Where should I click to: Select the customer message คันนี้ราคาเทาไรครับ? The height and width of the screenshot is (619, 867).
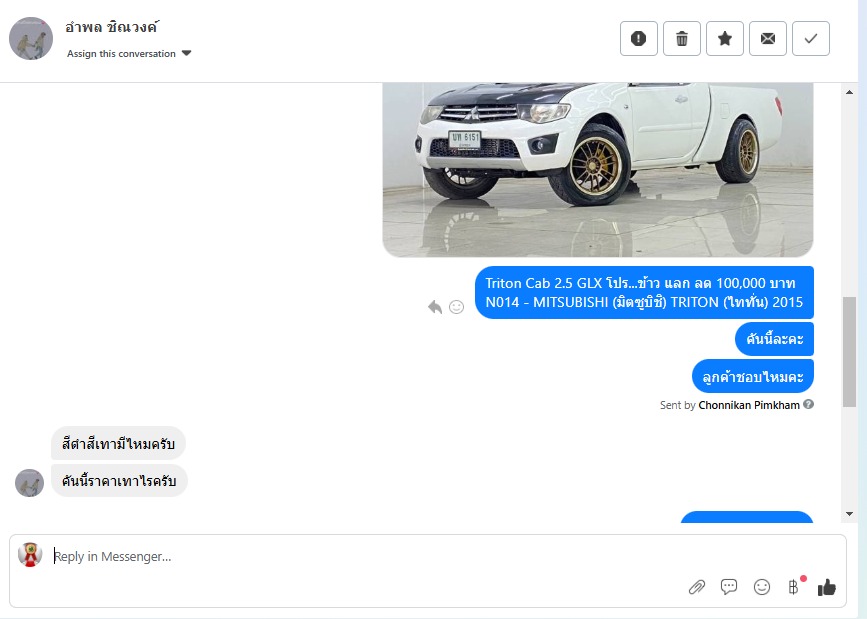coord(119,481)
